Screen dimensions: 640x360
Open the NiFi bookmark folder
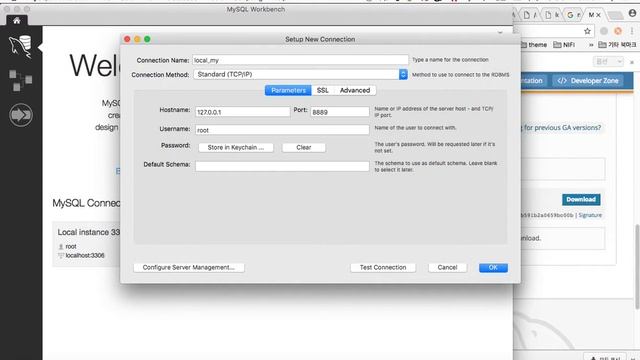(x=564, y=45)
